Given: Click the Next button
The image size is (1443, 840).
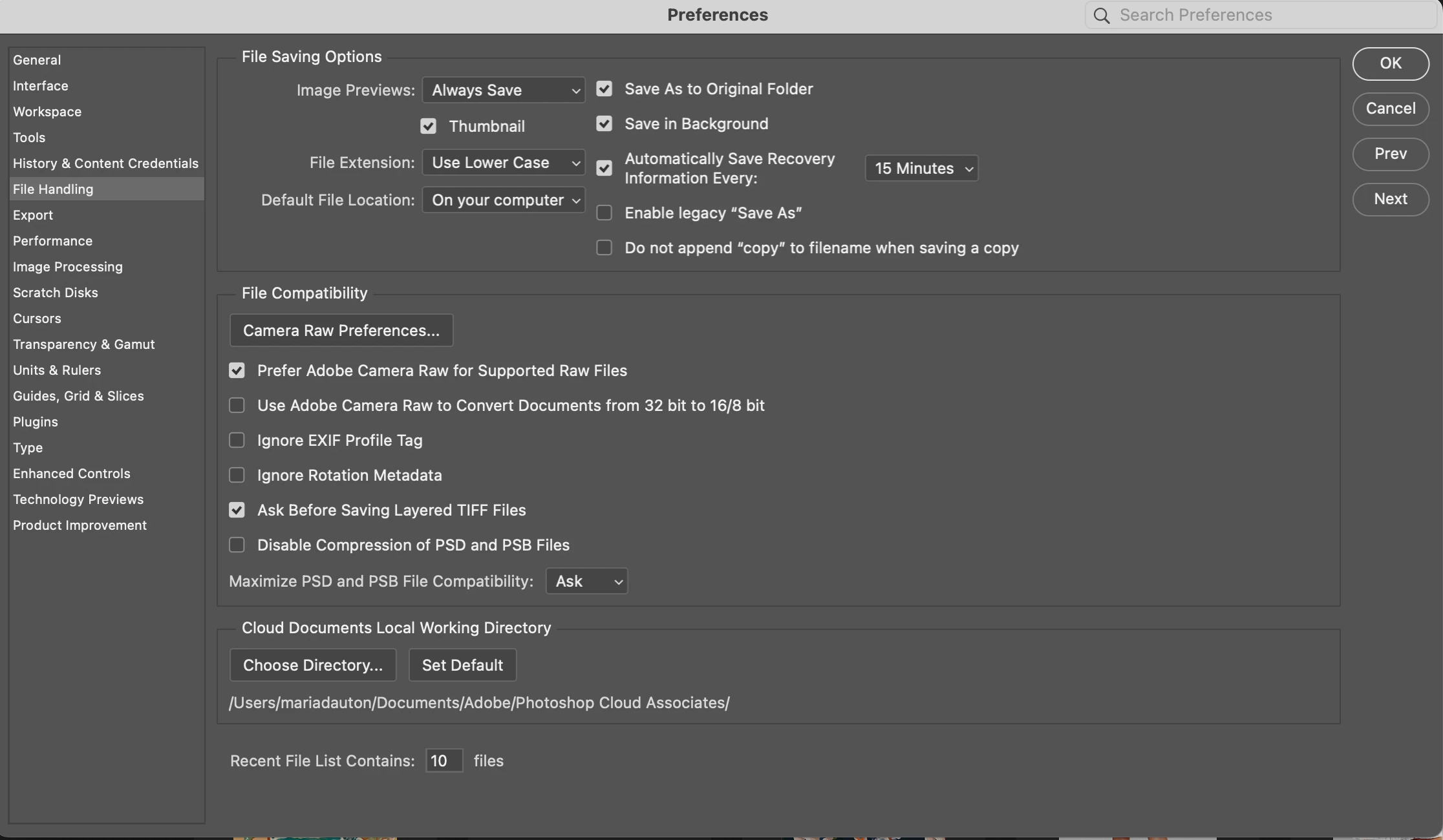Looking at the screenshot, I should coord(1390,199).
